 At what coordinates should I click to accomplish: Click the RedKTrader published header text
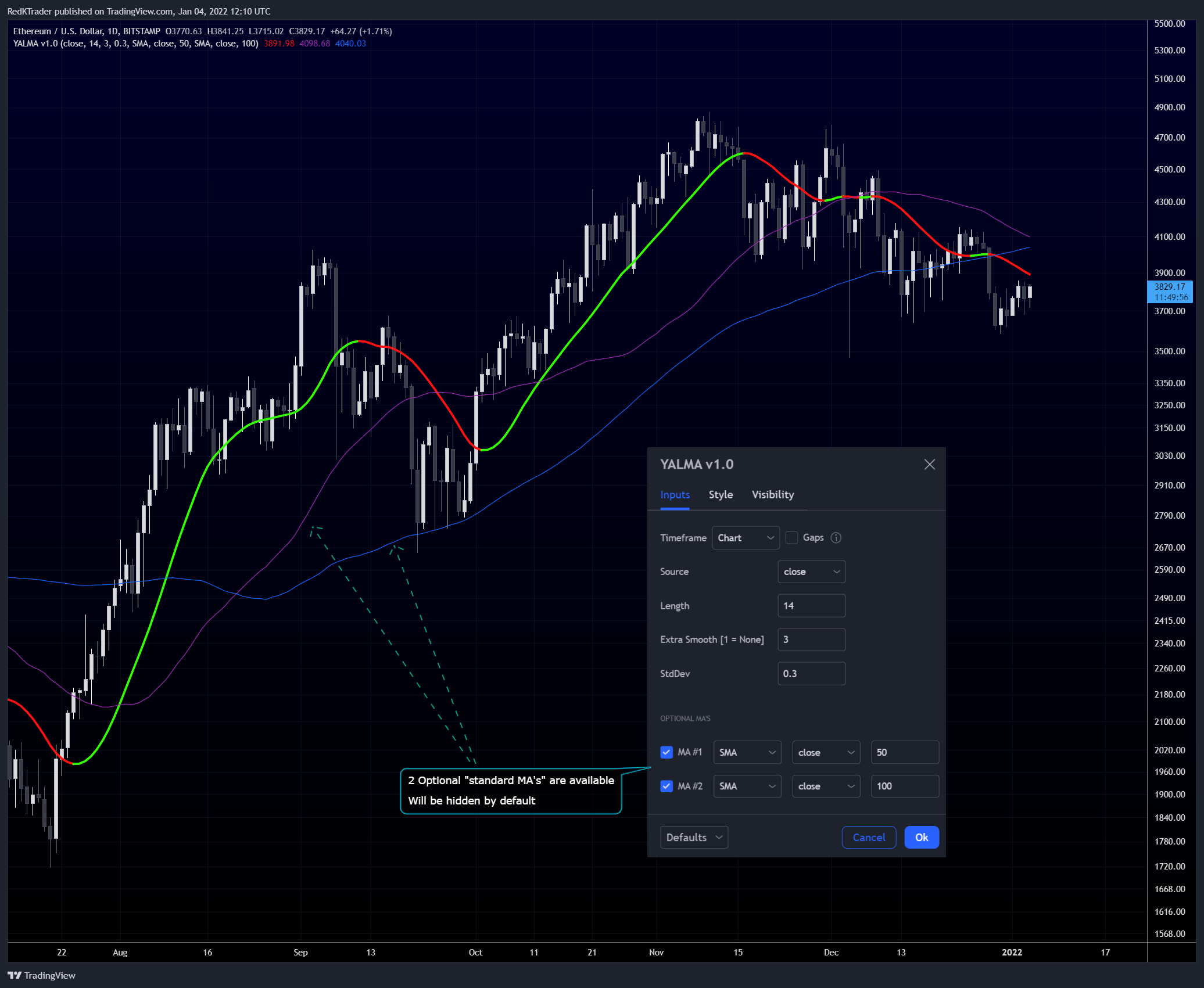[x=138, y=11]
